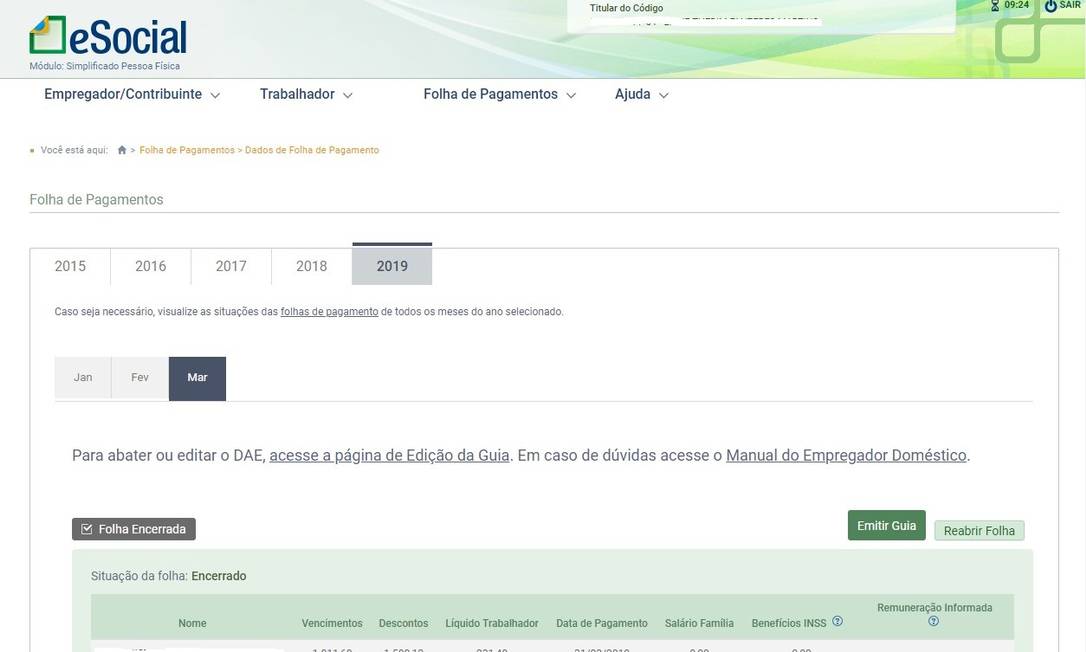Screen dimensions: 1086x652
Task: Open the Trabalhador dropdown menu
Action: [306, 94]
